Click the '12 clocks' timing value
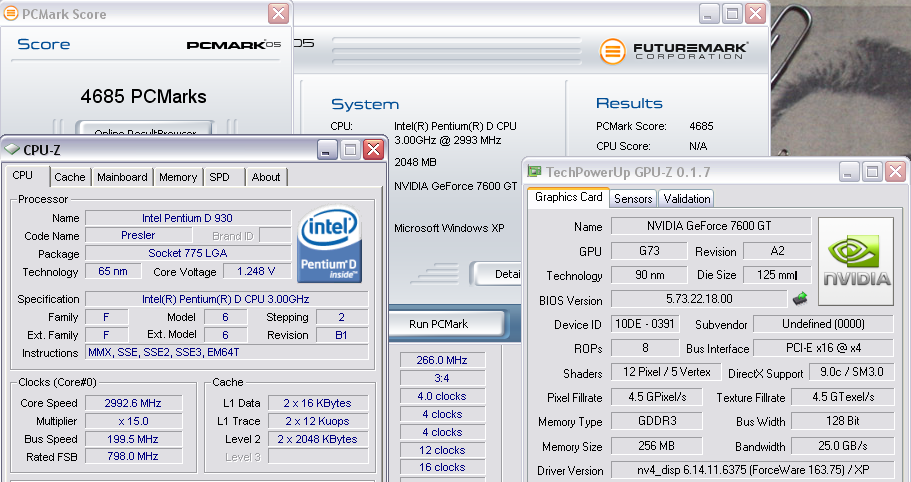 point(442,450)
